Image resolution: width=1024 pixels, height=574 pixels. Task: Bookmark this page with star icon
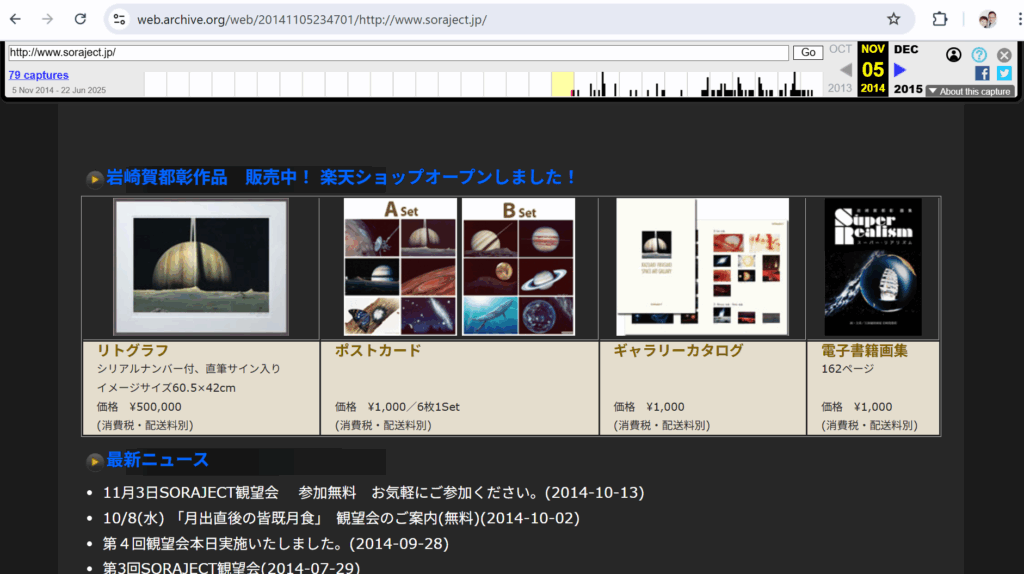pos(893,19)
